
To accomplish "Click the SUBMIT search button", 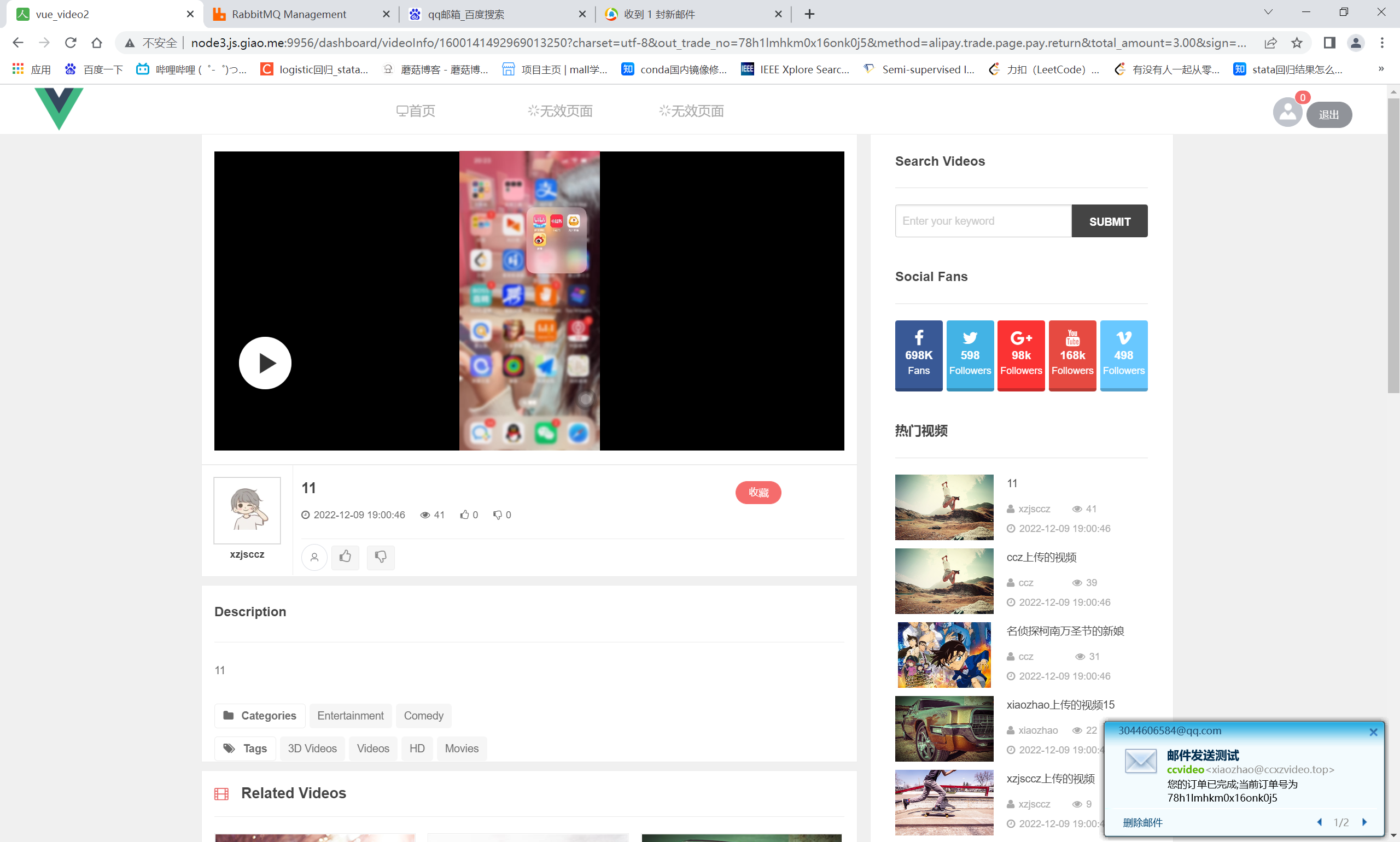I will tap(1110, 221).
